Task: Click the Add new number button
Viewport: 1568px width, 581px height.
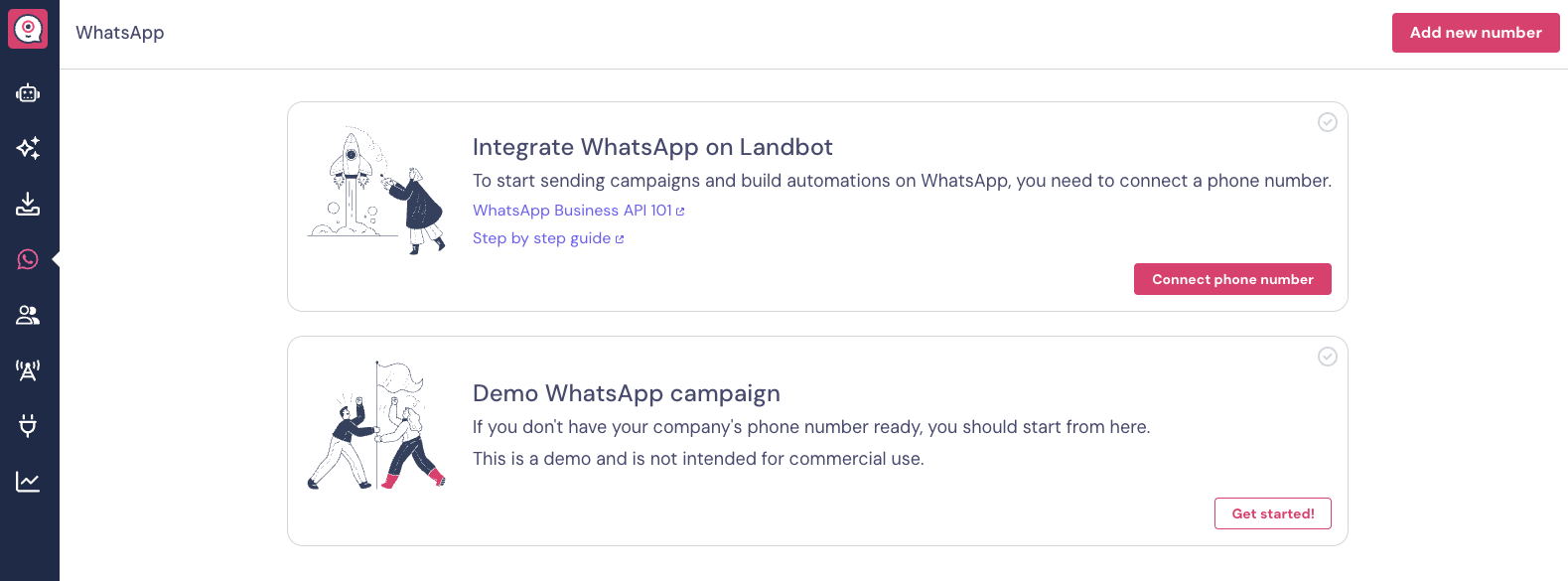Action: pos(1475,33)
